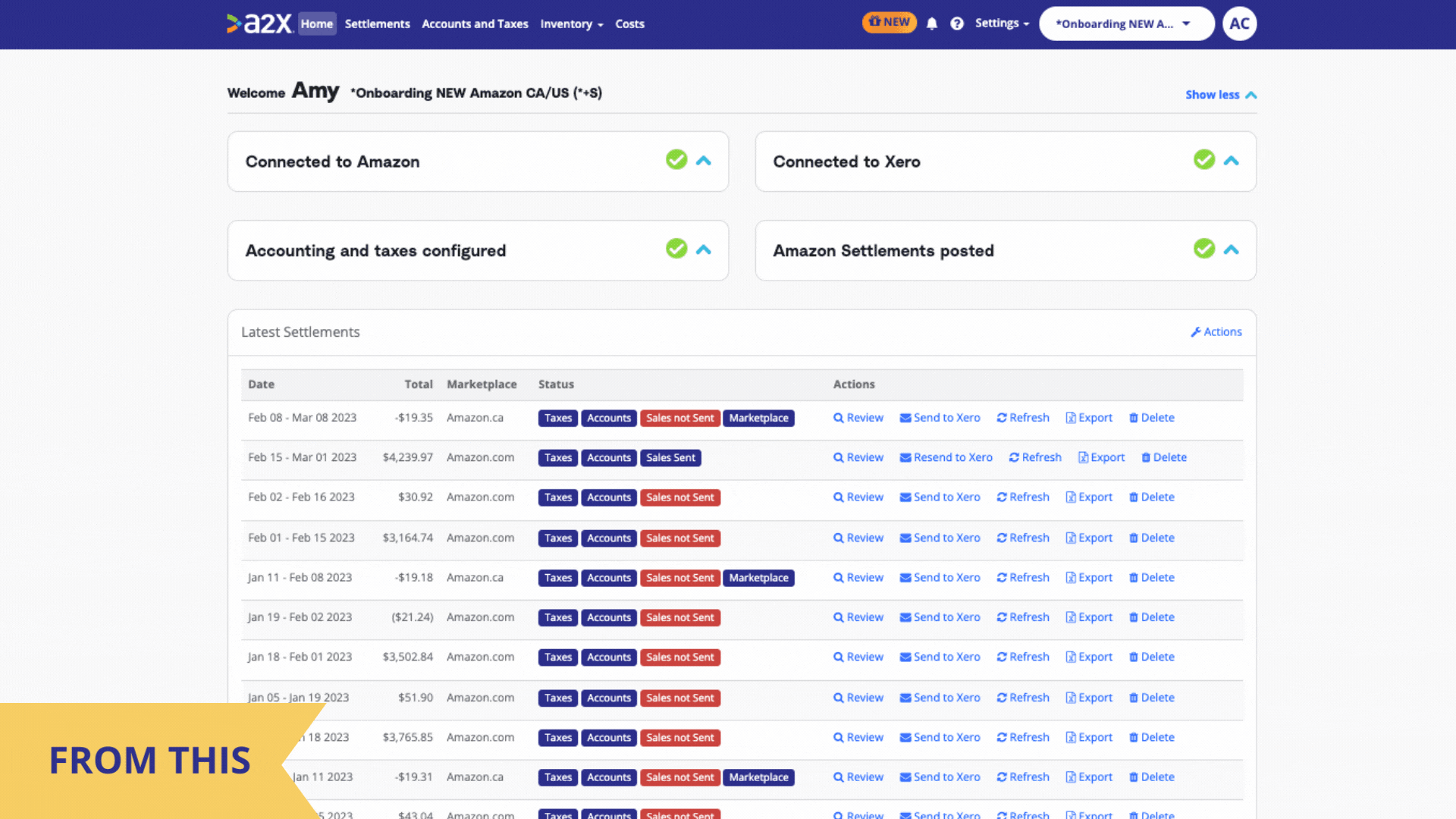
Task: Review the Jan 05 - Jan 19 2023 settlement
Action: point(858,698)
